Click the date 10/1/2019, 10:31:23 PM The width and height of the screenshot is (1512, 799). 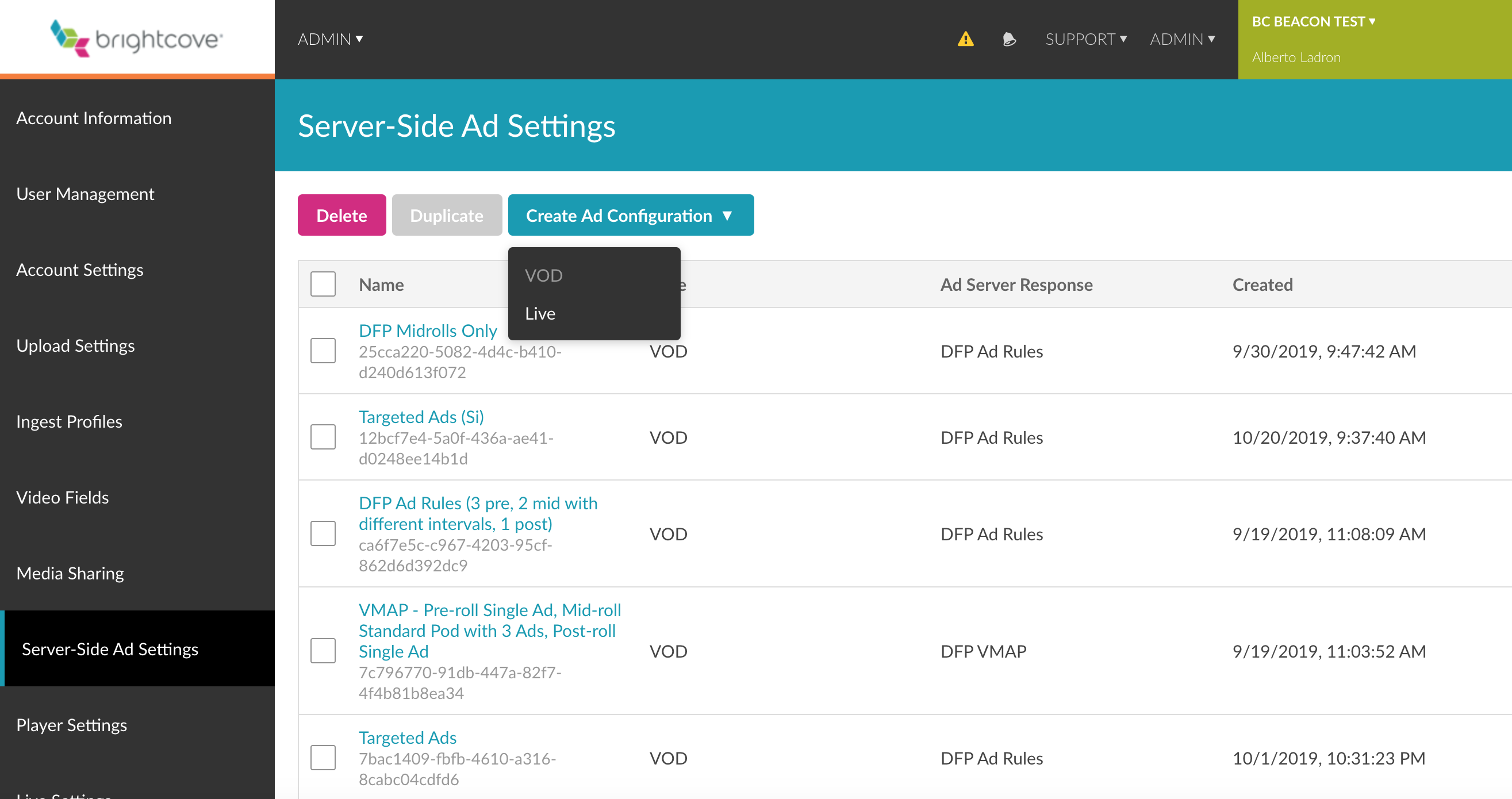point(1329,758)
